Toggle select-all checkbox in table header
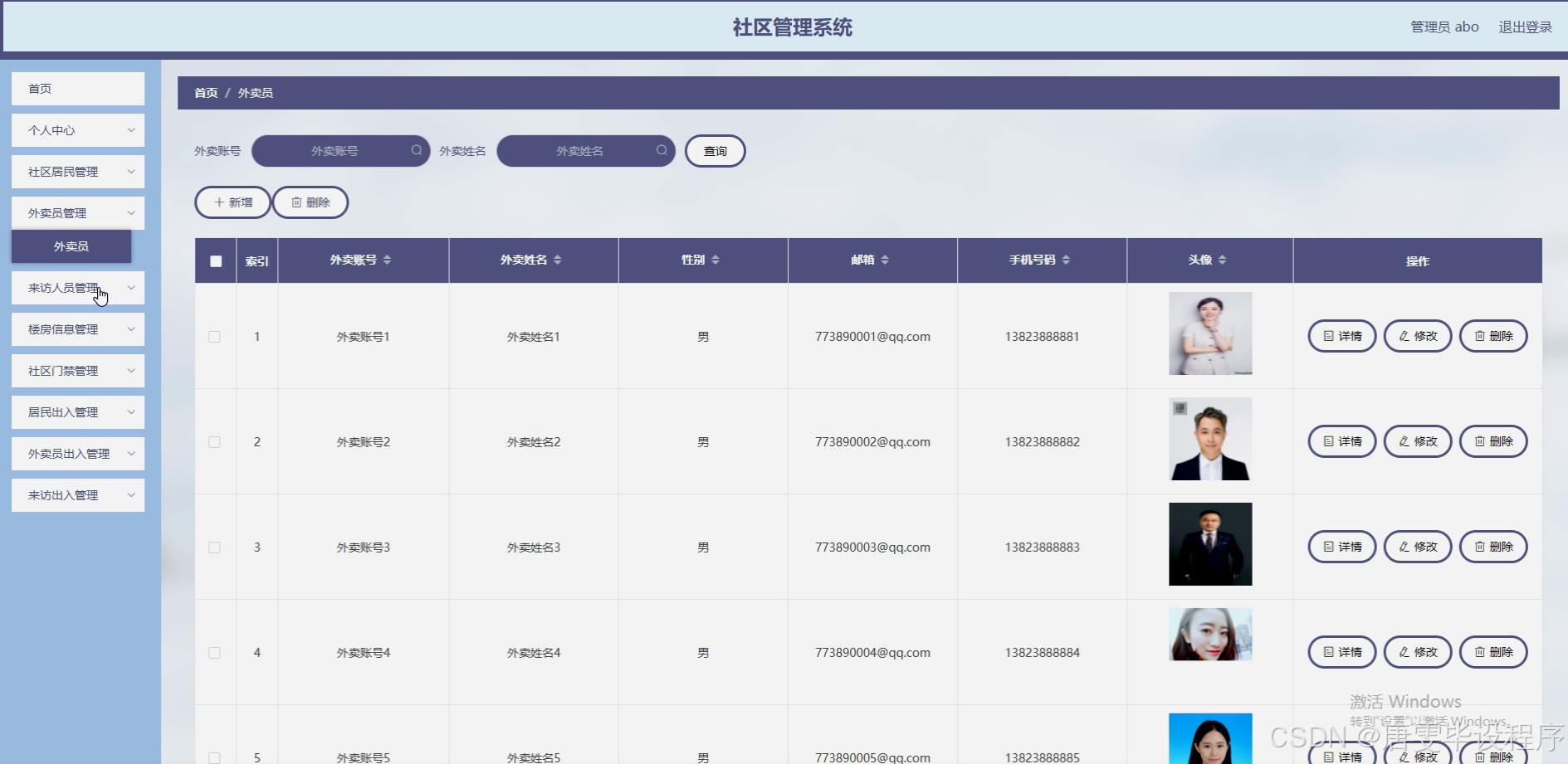 pyautogui.click(x=216, y=261)
